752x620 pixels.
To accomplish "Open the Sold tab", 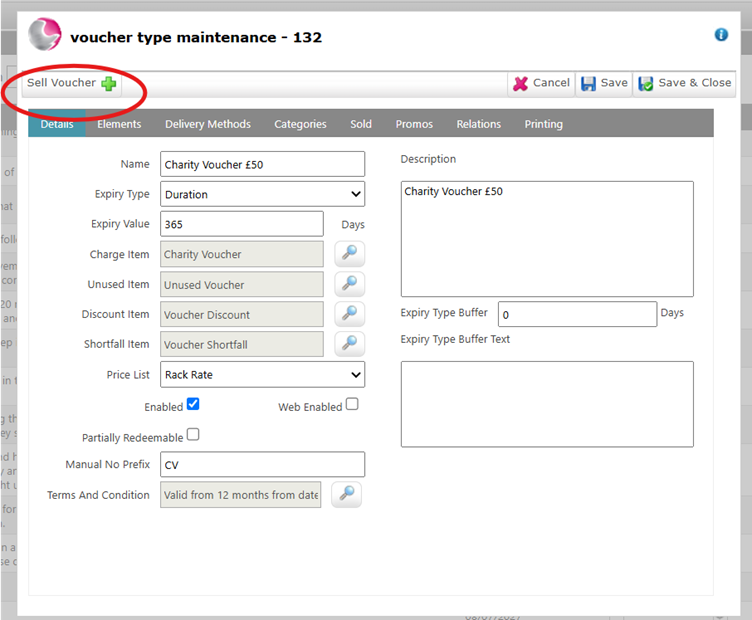I will 361,124.
